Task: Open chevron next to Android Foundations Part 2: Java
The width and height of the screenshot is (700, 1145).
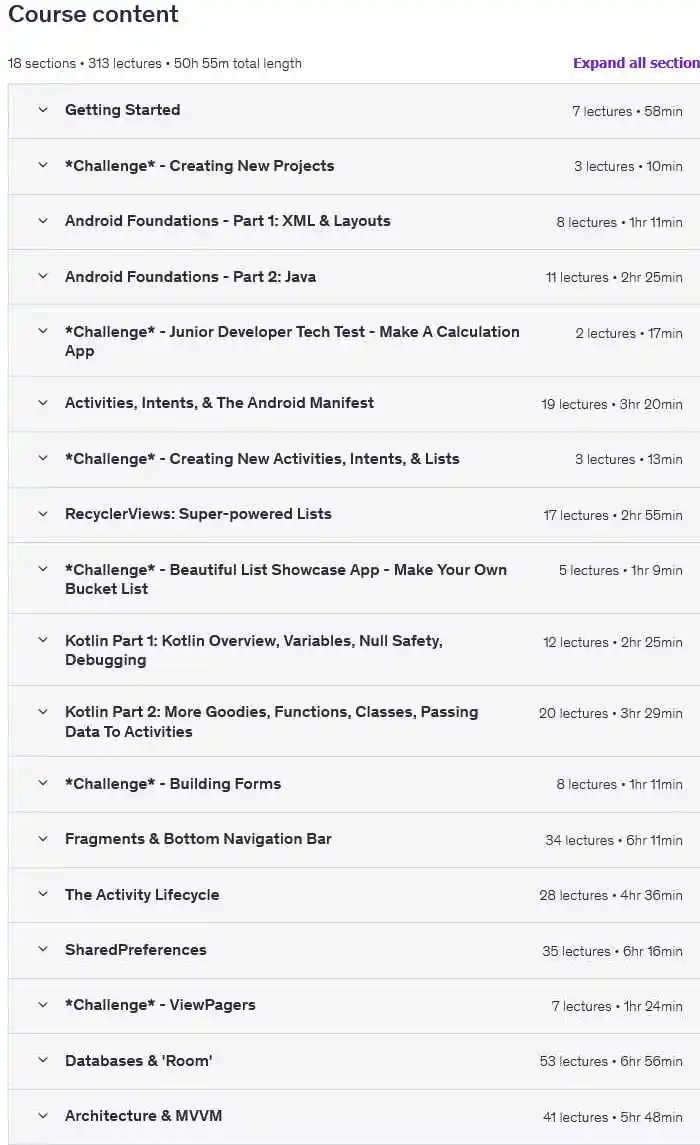Action: (43, 277)
